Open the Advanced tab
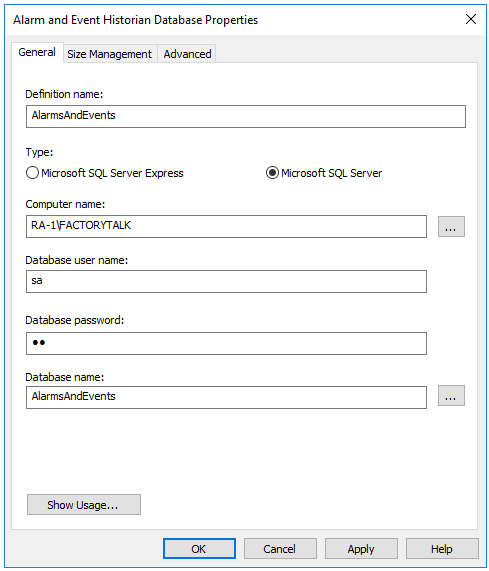 [x=187, y=54]
